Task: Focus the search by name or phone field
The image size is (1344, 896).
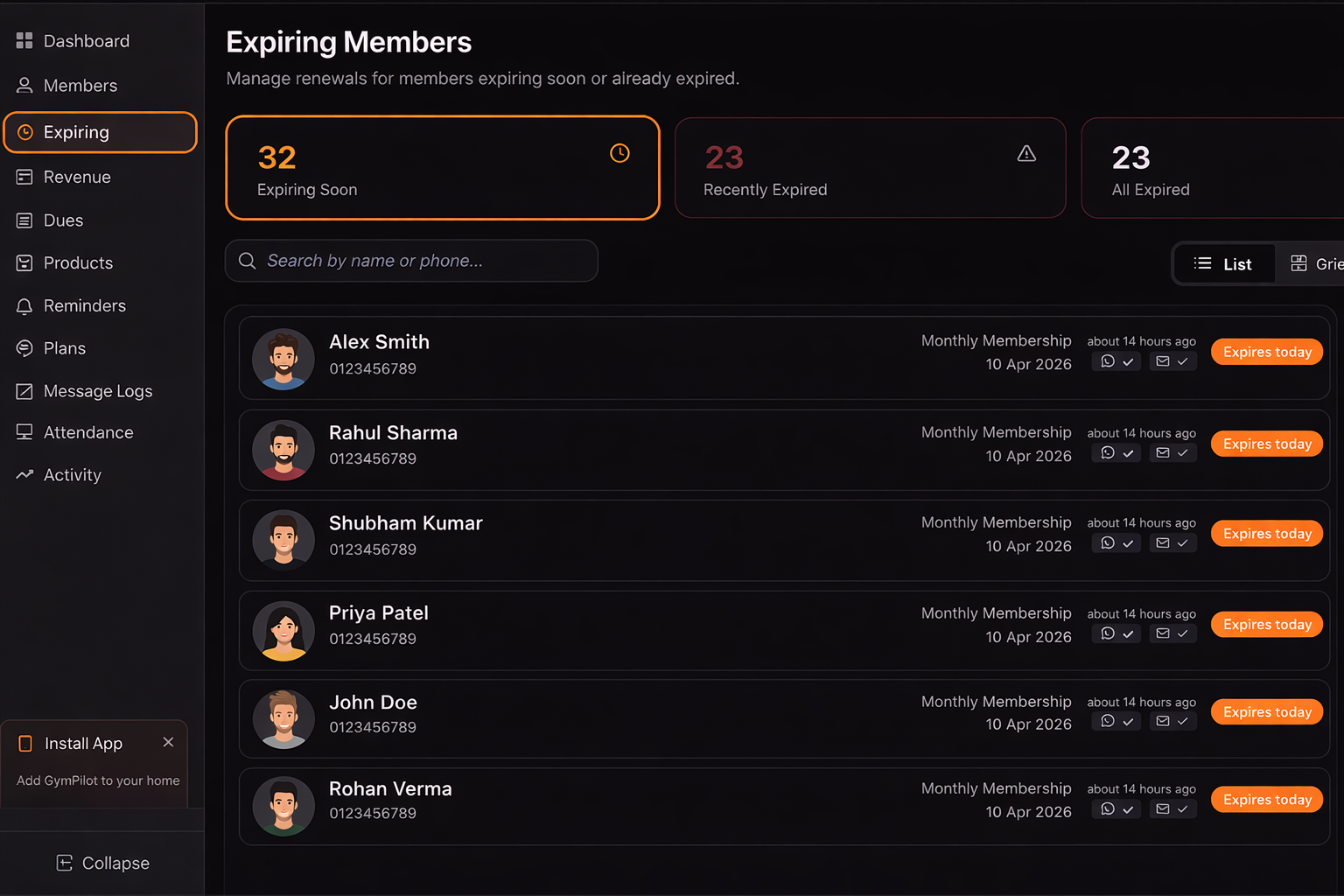Action: point(411,261)
